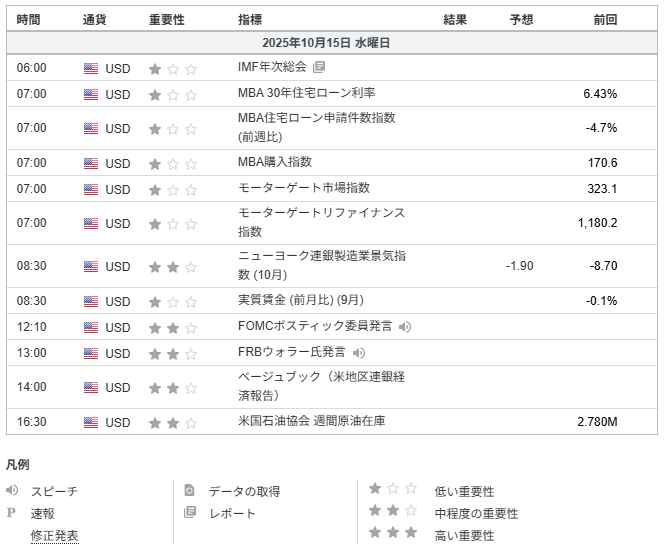Click the 修正発表 legend link
The image size is (666, 553).
click(54, 536)
